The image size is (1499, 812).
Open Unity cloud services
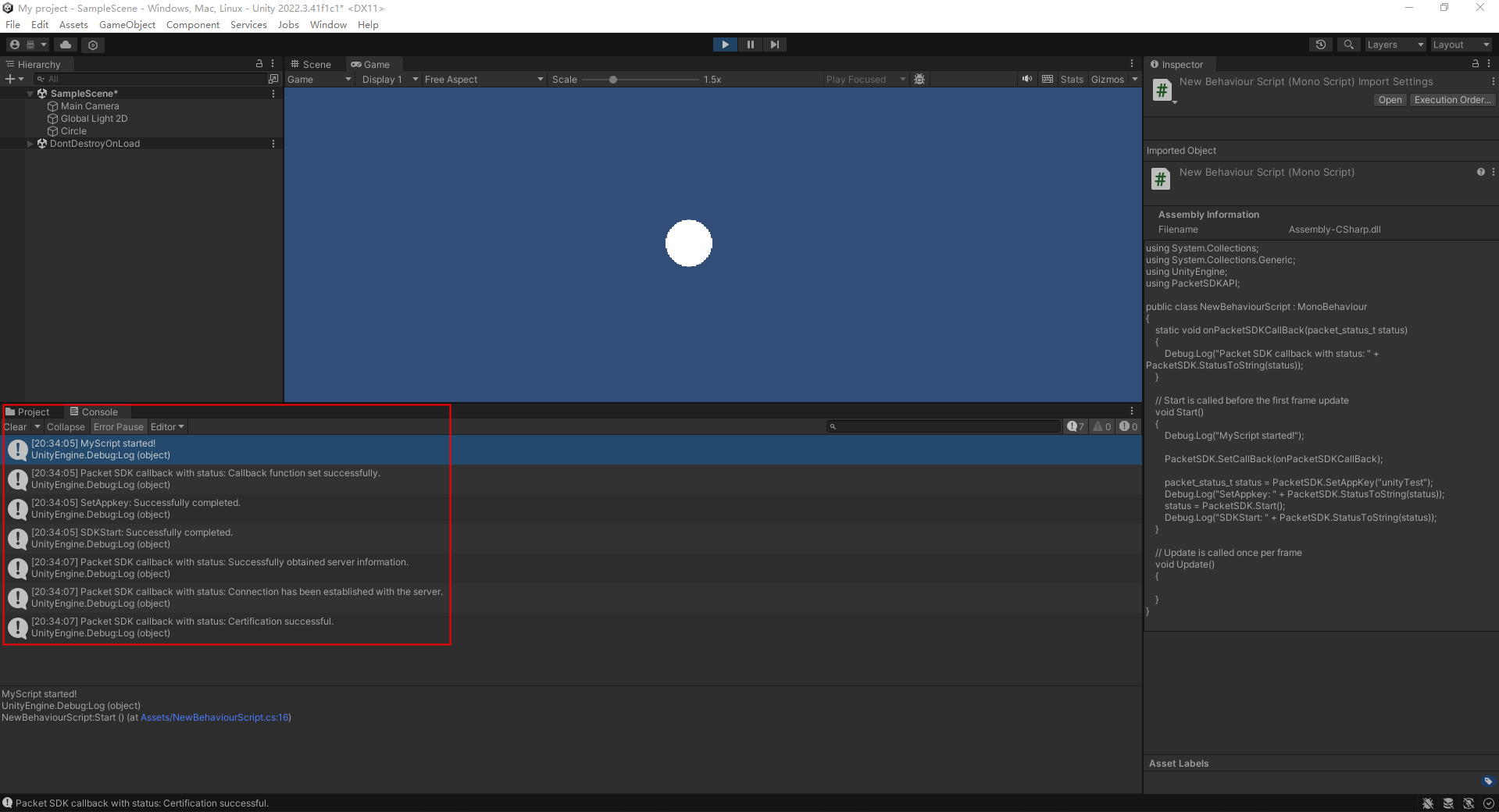point(66,45)
